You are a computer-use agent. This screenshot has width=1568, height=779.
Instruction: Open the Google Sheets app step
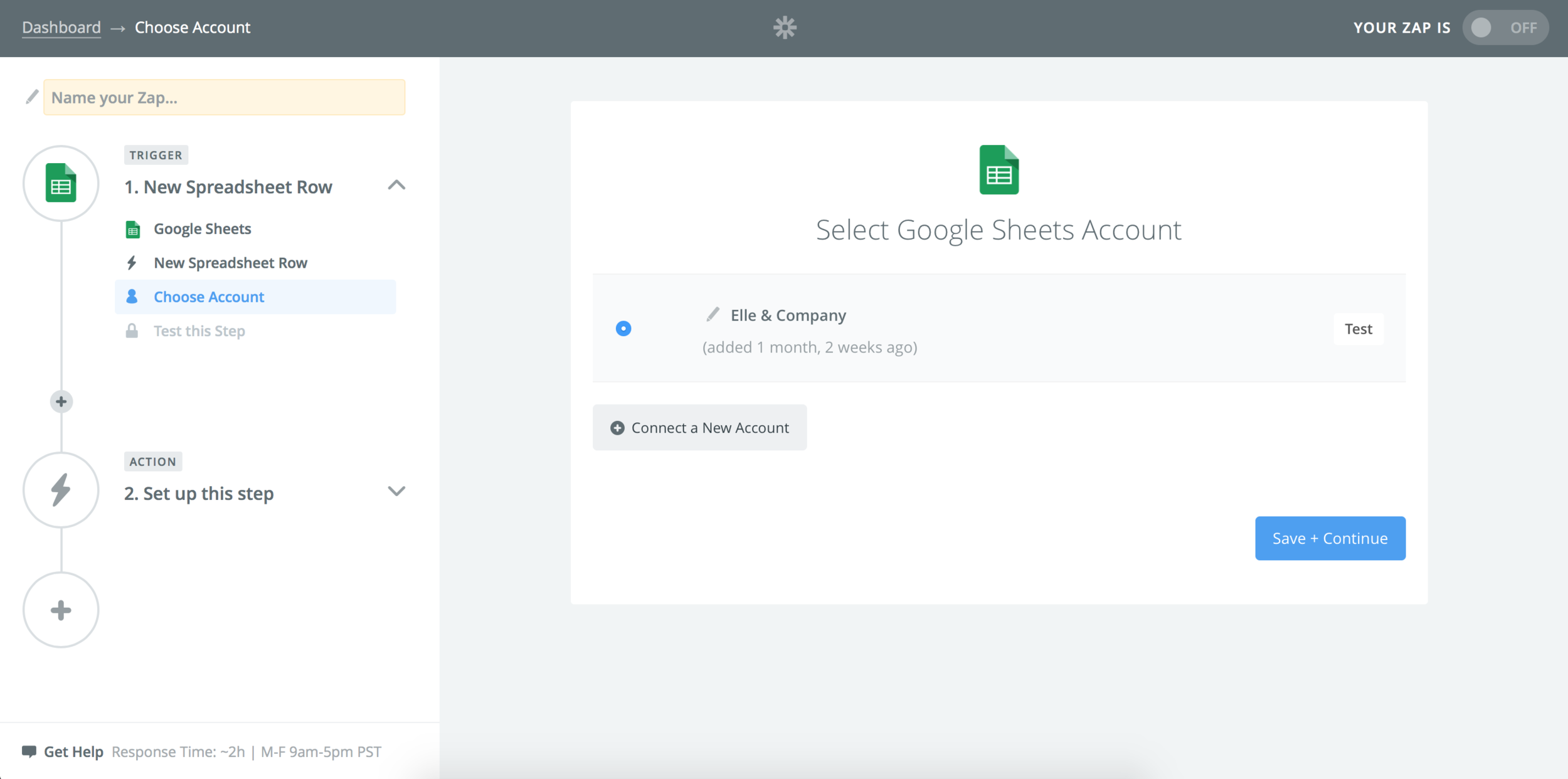coord(202,229)
